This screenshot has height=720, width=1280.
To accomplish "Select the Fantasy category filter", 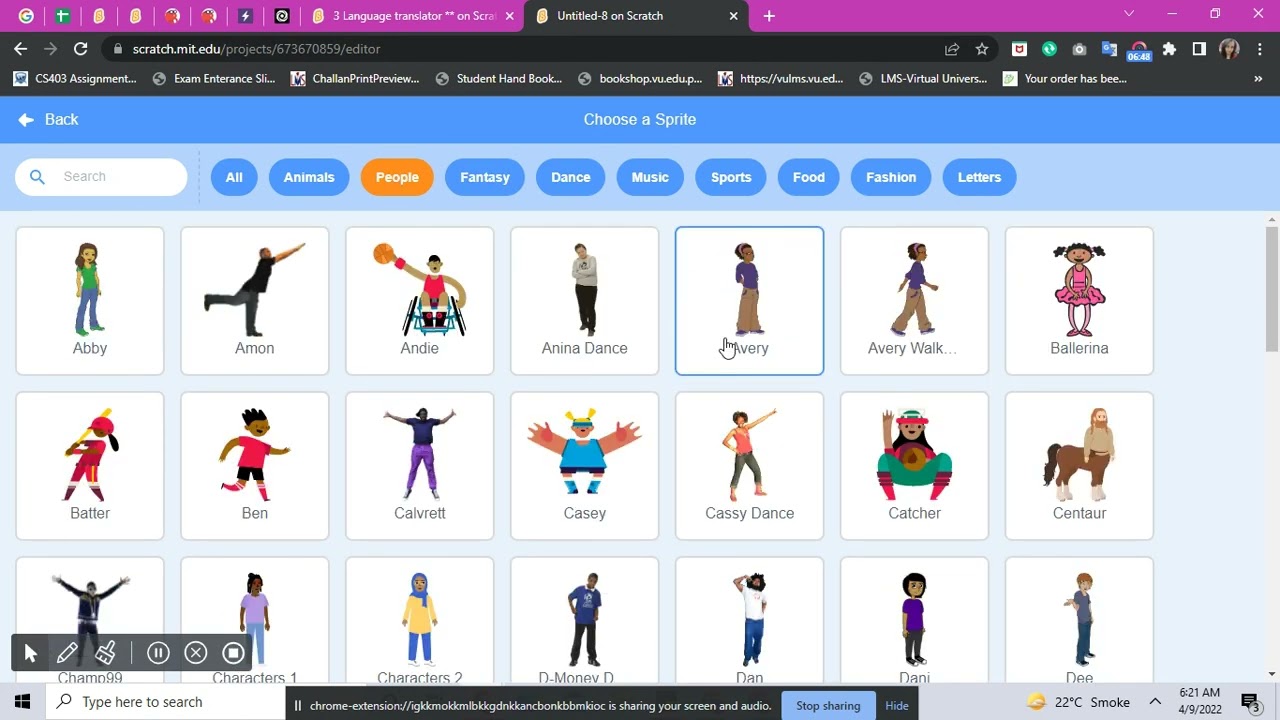I will [x=485, y=177].
